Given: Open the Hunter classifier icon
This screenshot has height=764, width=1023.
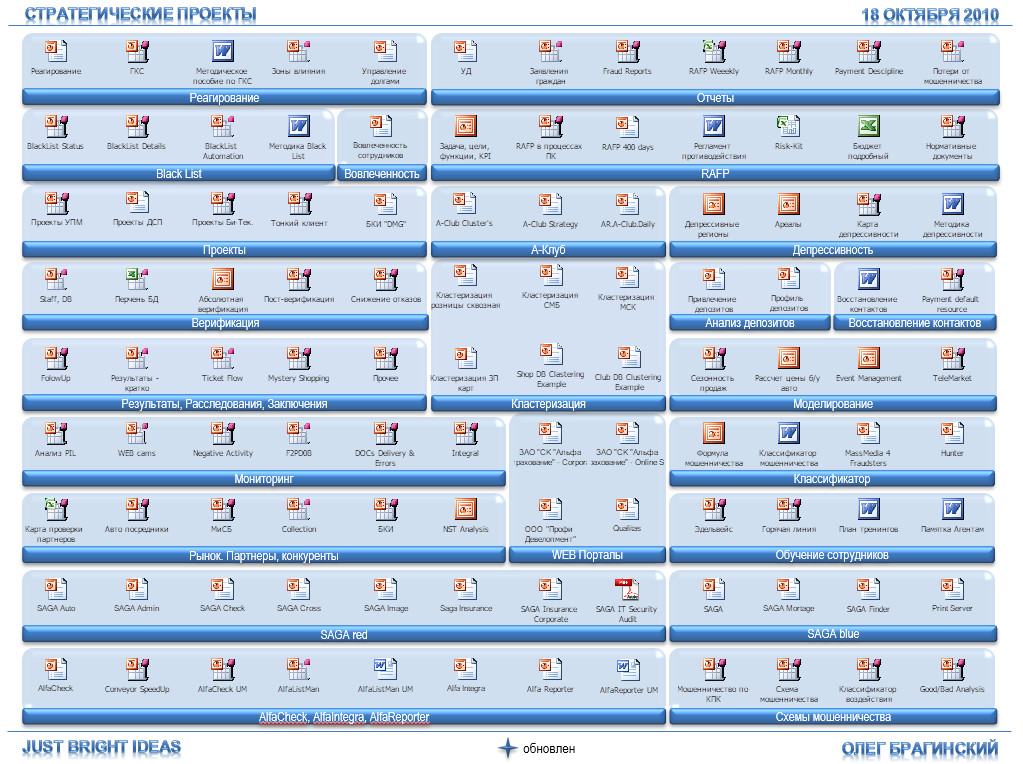Looking at the screenshot, I should click(953, 433).
